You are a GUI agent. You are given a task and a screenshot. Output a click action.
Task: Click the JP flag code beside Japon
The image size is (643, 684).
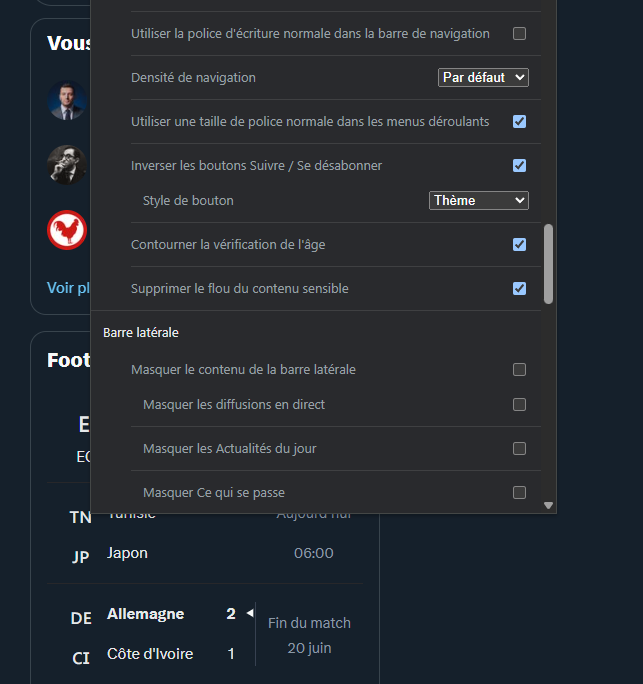pyautogui.click(x=81, y=557)
